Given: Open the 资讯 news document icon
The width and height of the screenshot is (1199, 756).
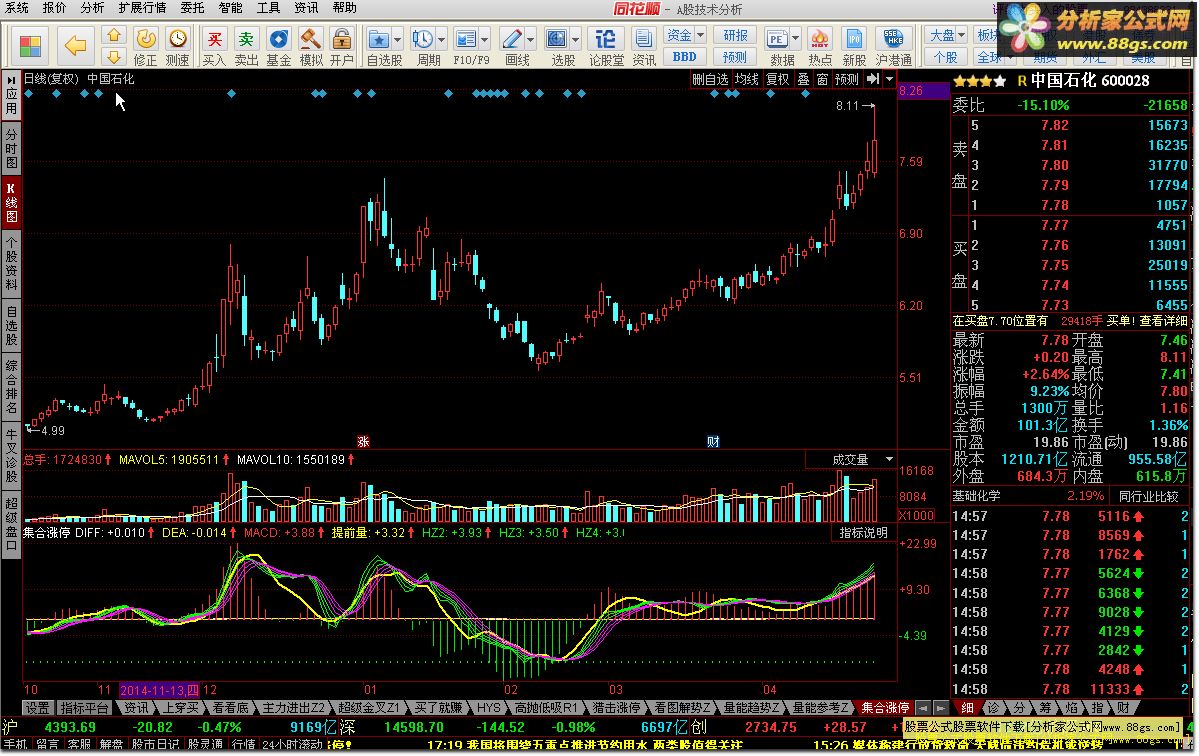Looking at the screenshot, I should pyautogui.click(x=644, y=38).
